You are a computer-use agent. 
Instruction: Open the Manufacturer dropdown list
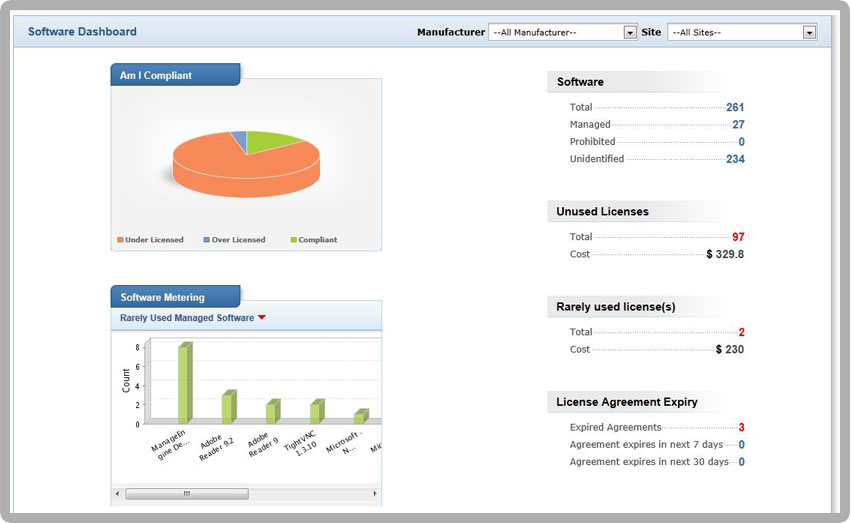tap(630, 32)
